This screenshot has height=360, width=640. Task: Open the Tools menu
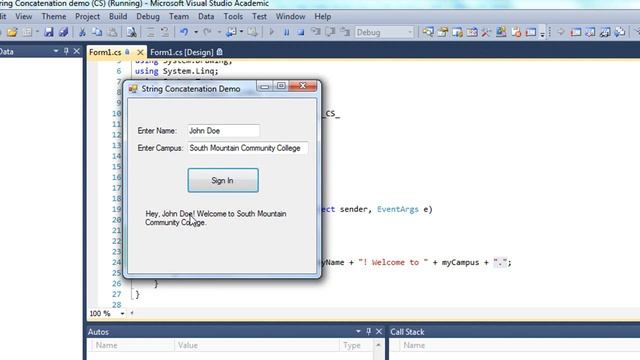coord(233,17)
